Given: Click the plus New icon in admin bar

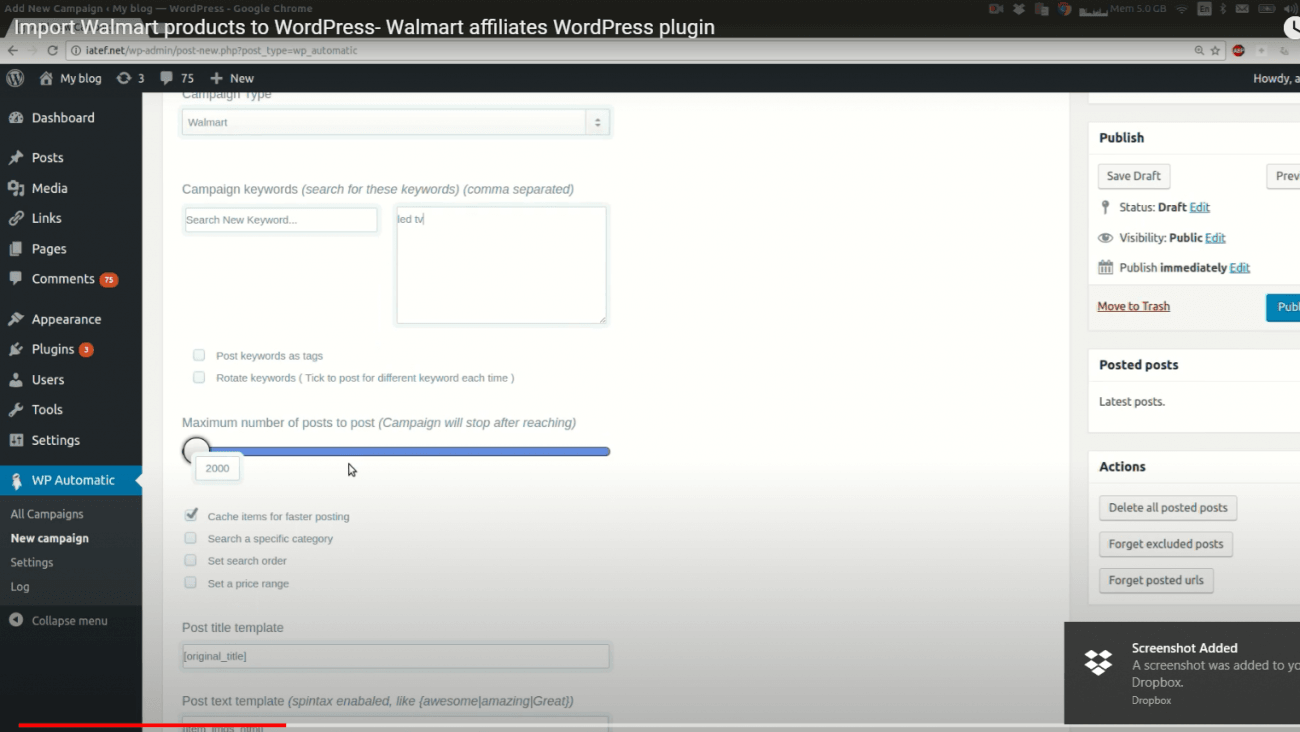Looking at the screenshot, I should click(x=216, y=78).
